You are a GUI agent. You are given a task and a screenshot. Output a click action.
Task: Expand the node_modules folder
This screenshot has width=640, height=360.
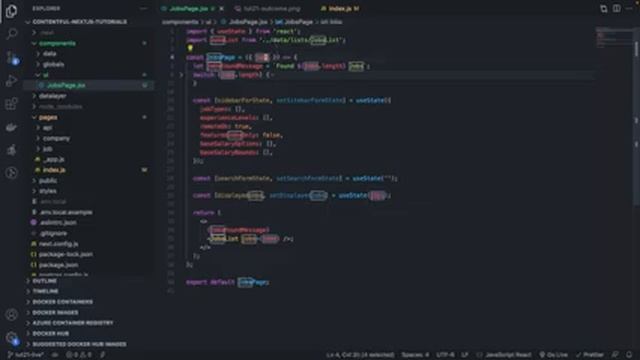coord(60,107)
